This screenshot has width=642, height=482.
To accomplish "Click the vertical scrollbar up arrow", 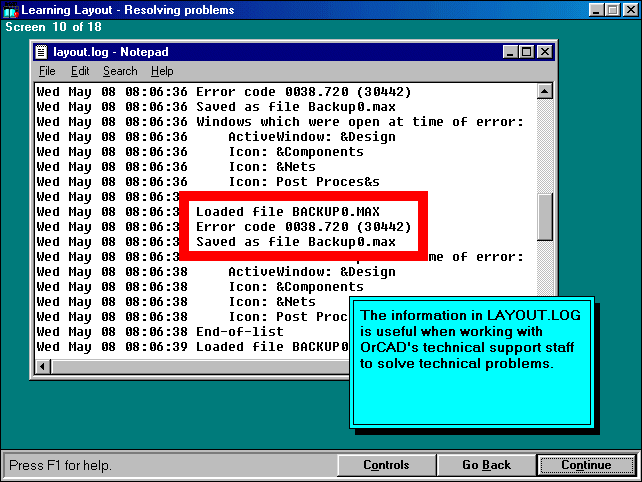I will [545, 92].
